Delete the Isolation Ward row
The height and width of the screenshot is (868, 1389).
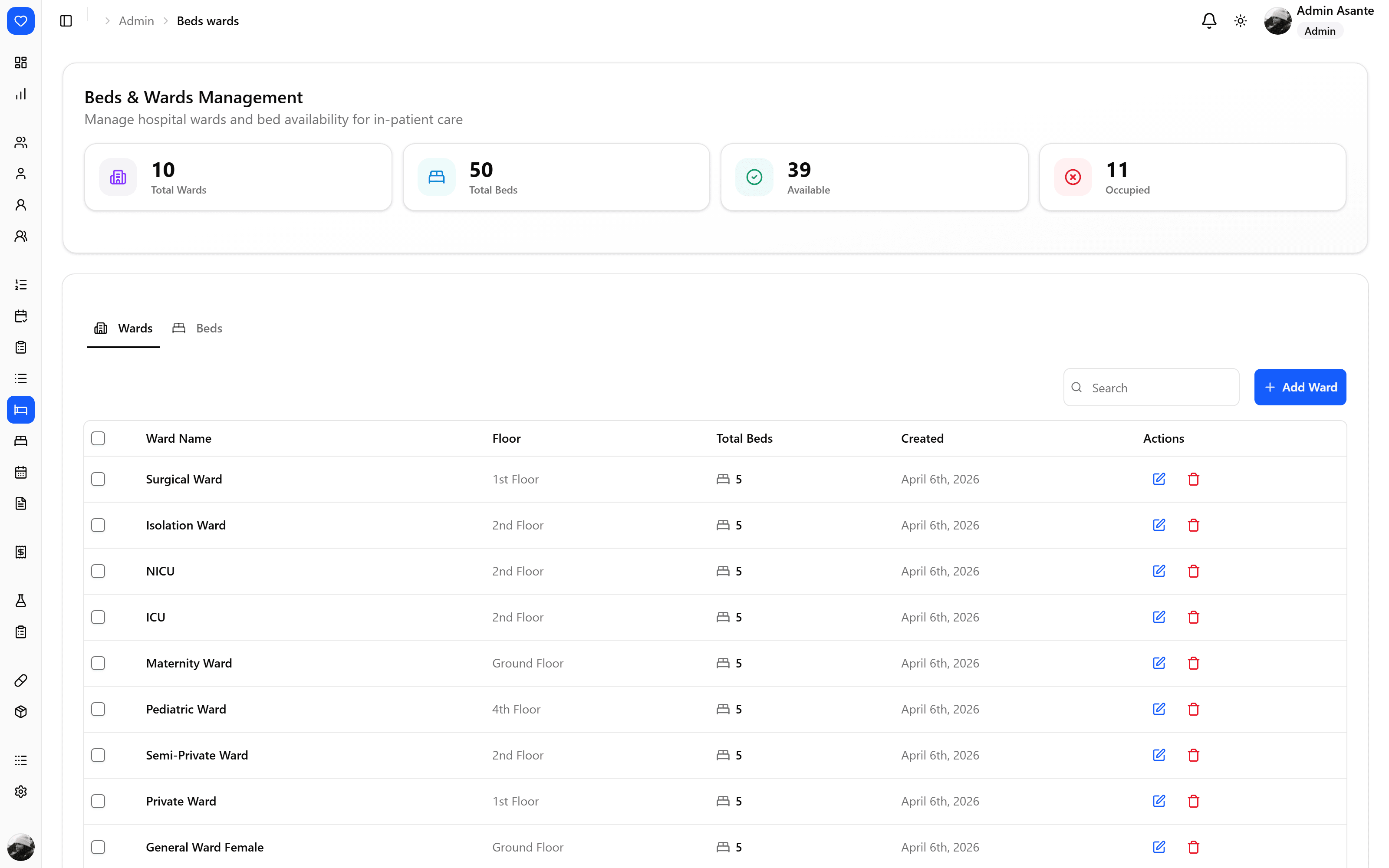point(1193,525)
